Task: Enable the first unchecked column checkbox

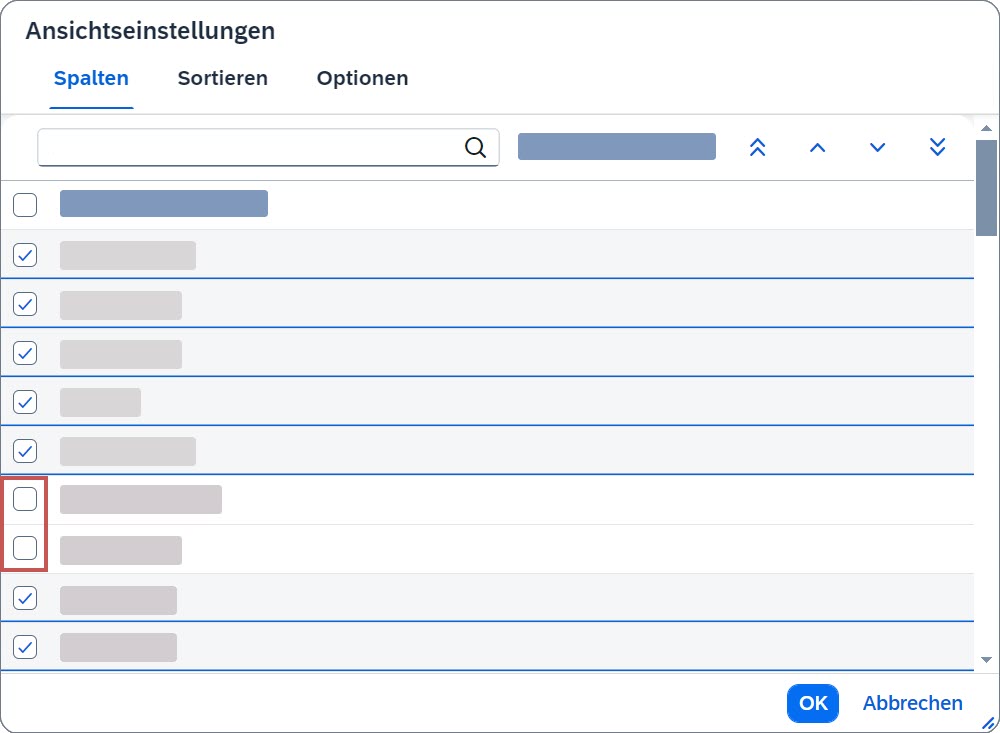Action: coord(25,498)
